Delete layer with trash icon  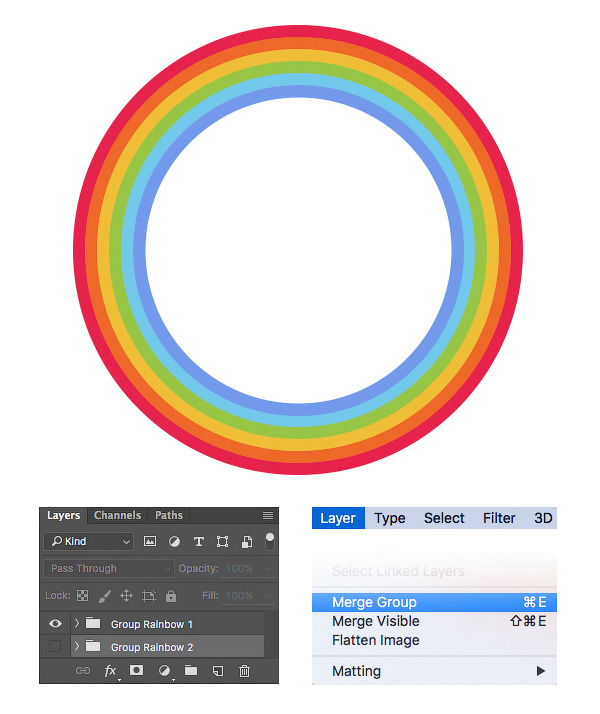(x=244, y=670)
